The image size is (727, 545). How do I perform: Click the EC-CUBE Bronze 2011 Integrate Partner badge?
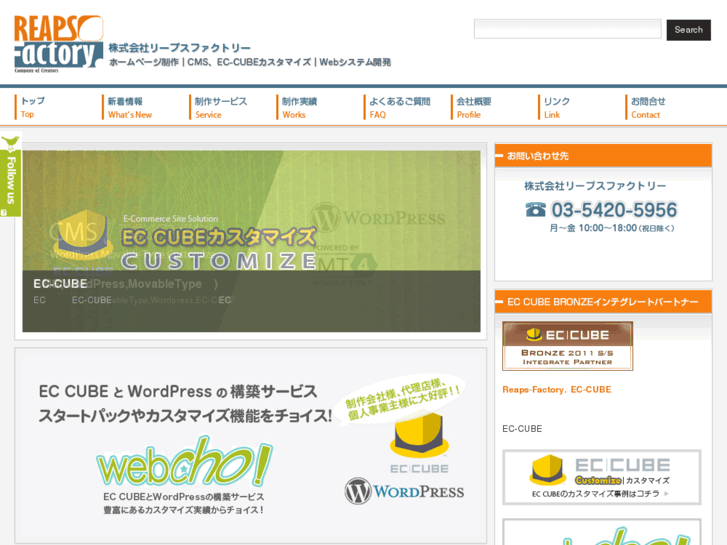pyautogui.click(x=568, y=346)
